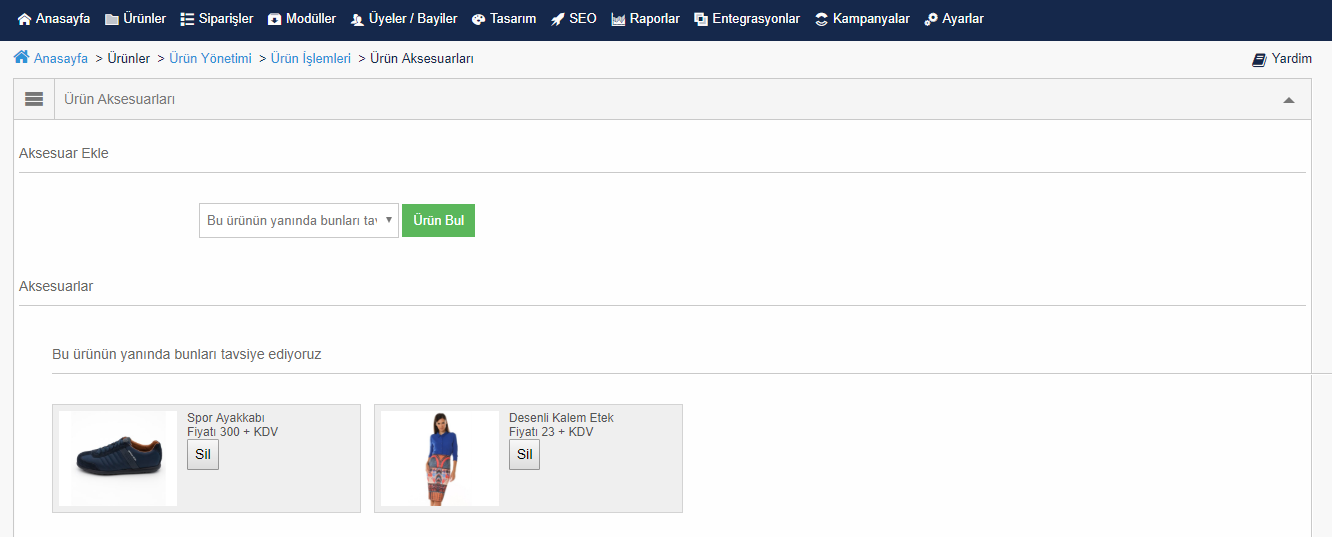Click the Aksesuarlar section heading
The image size is (1332, 537).
pyautogui.click(x=56, y=286)
